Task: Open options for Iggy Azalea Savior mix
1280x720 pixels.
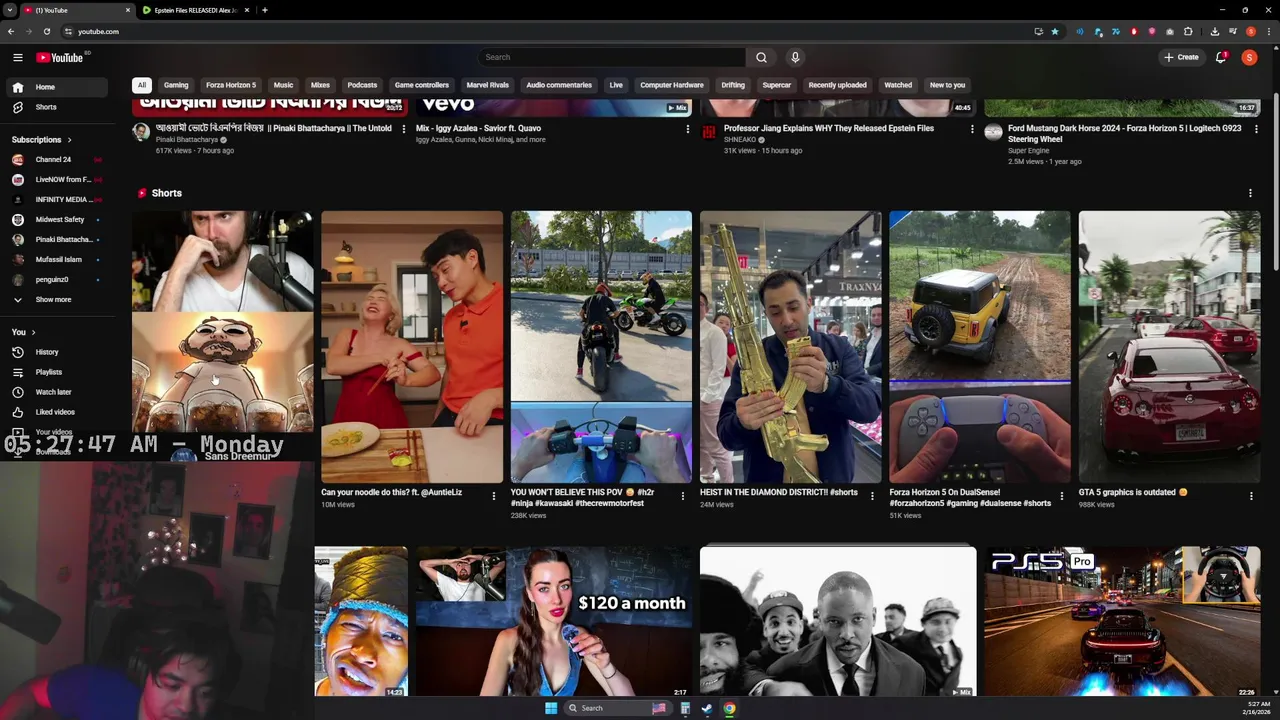Action: 688,129
